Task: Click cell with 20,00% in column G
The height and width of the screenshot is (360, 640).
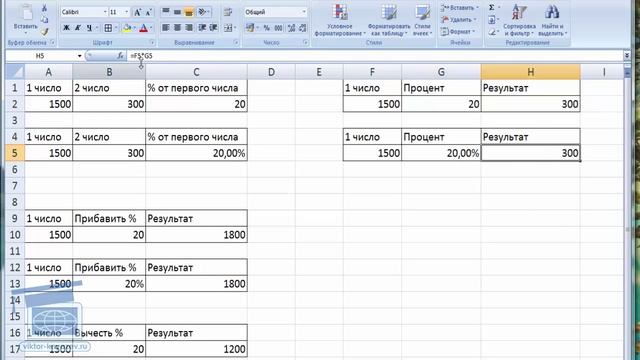Action: point(441,153)
